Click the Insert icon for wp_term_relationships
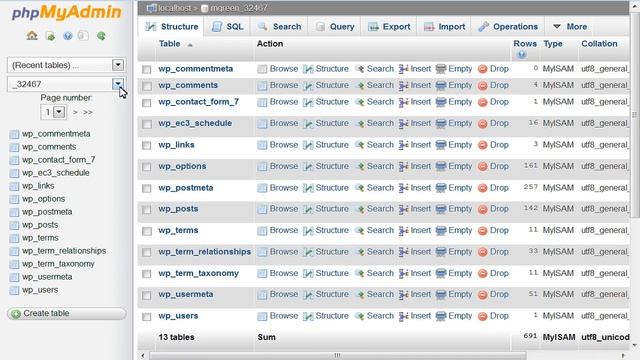 click(x=404, y=252)
